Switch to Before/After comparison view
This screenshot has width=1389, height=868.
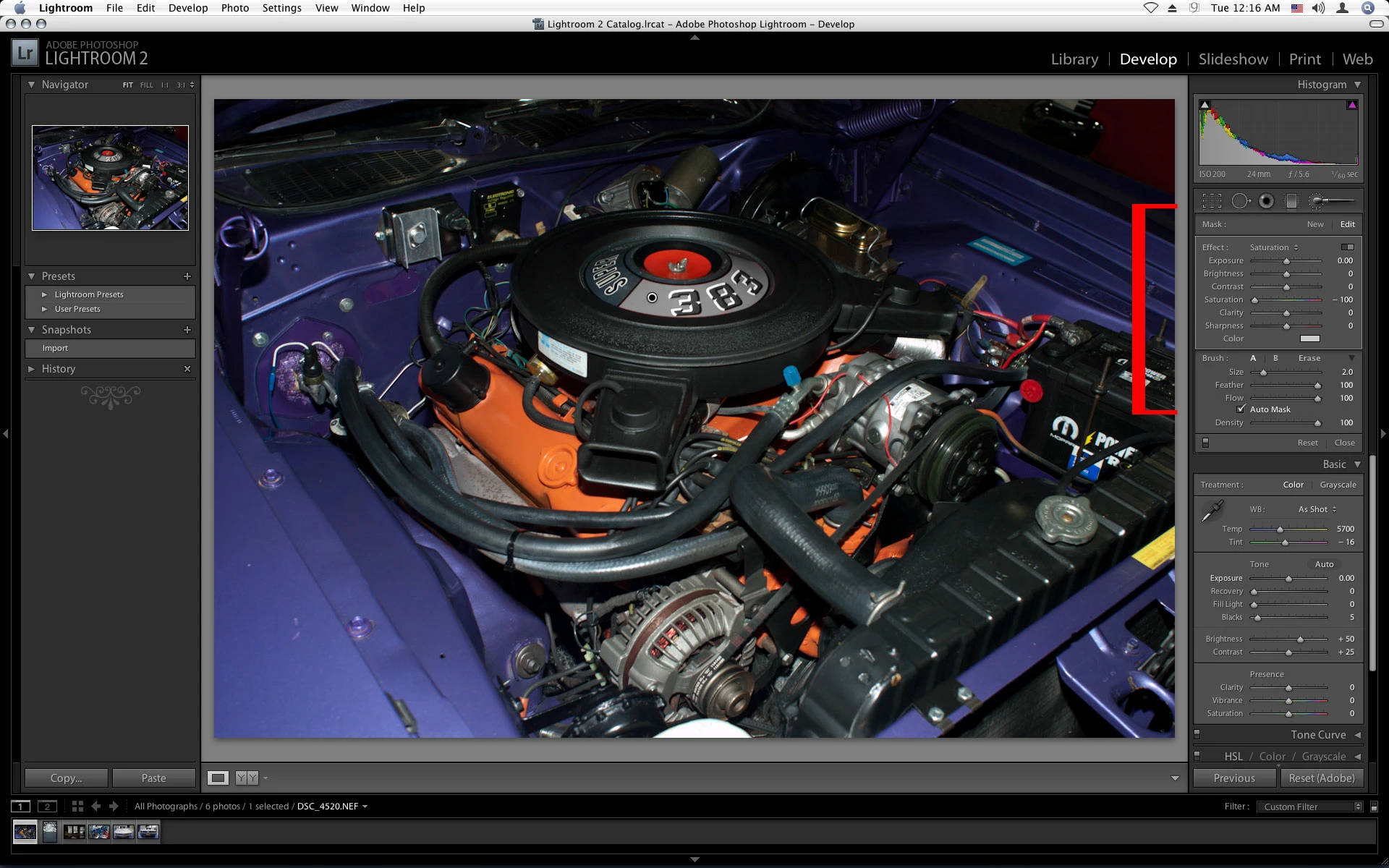[x=247, y=778]
